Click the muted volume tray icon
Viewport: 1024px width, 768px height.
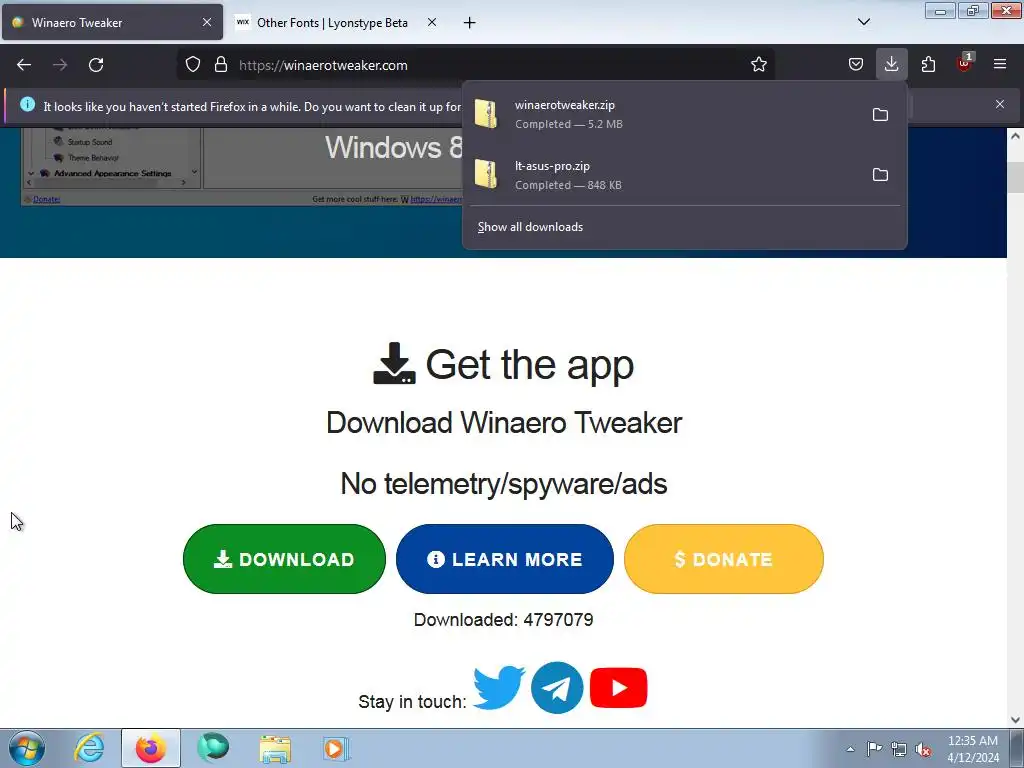923,750
